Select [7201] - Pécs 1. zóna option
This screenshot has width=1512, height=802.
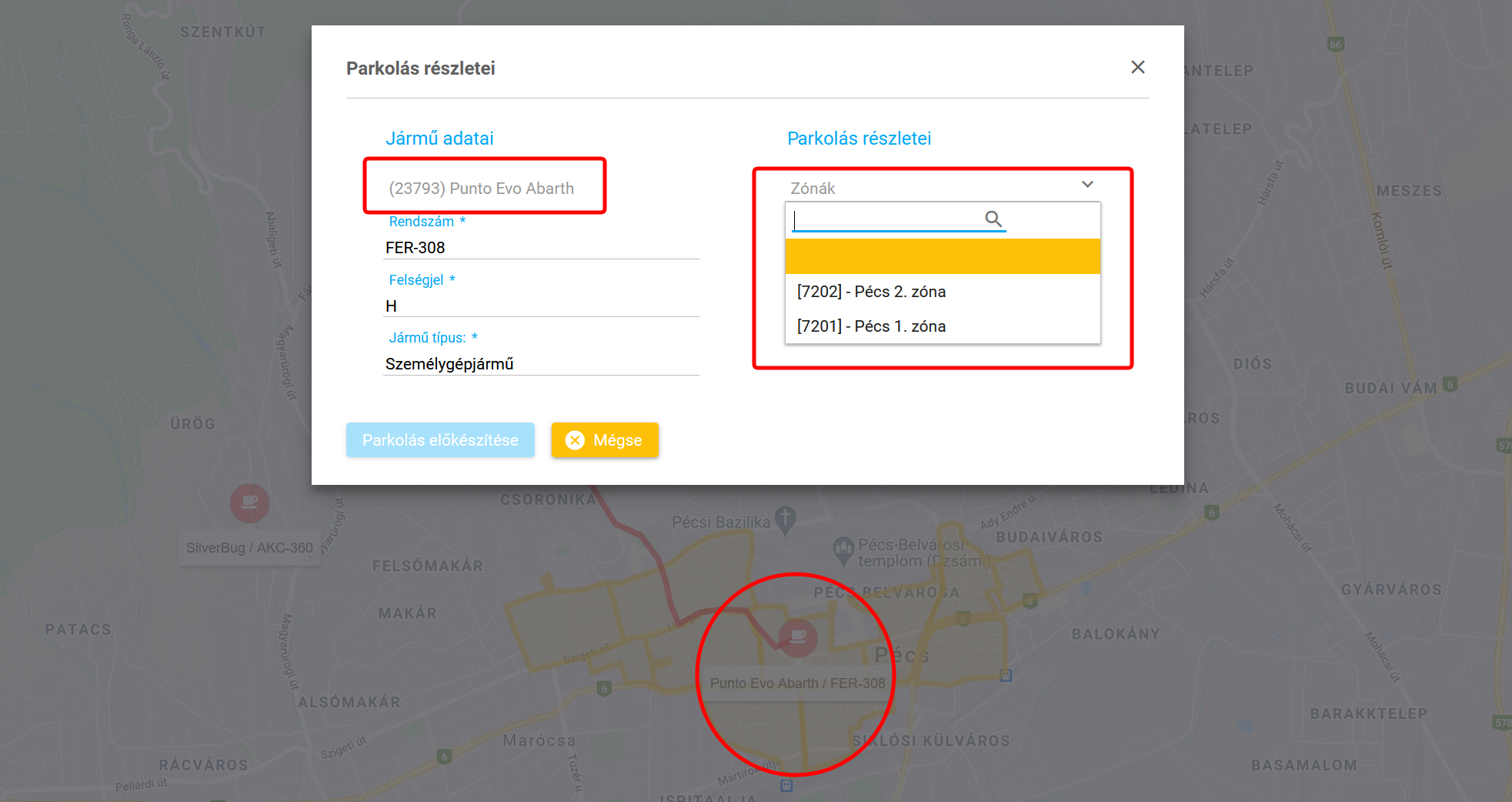[x=871, y=326]
